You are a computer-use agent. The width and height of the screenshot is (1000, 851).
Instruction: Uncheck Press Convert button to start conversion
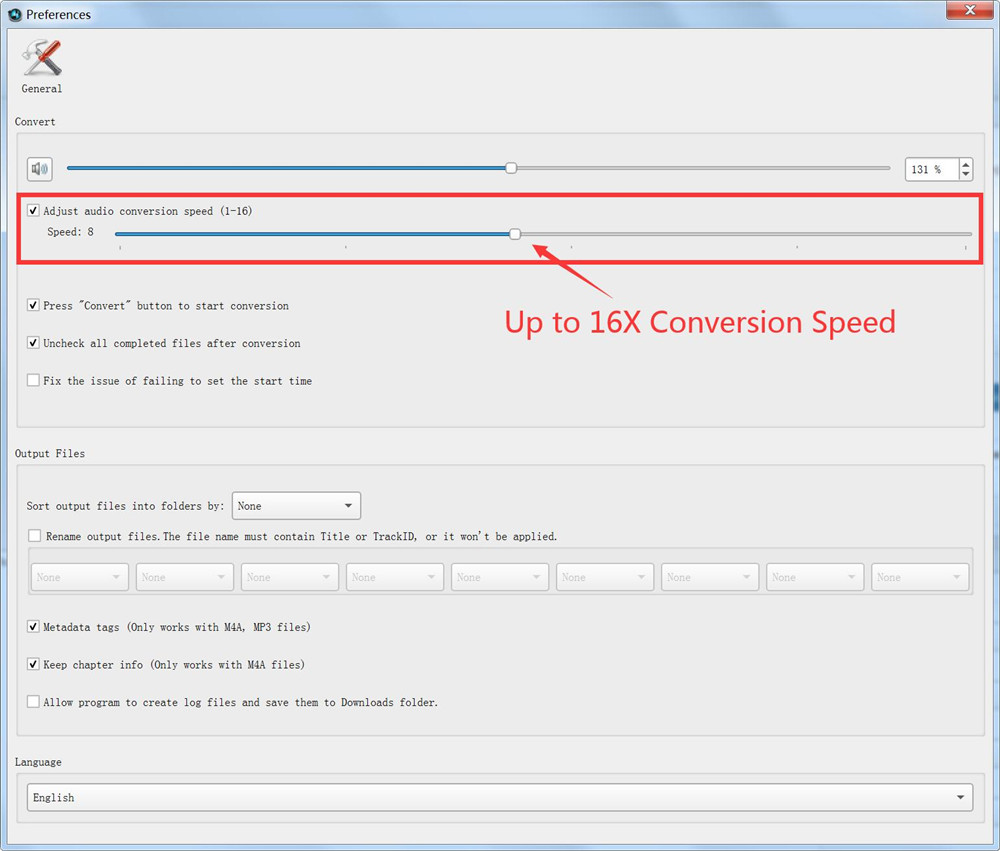33,306
